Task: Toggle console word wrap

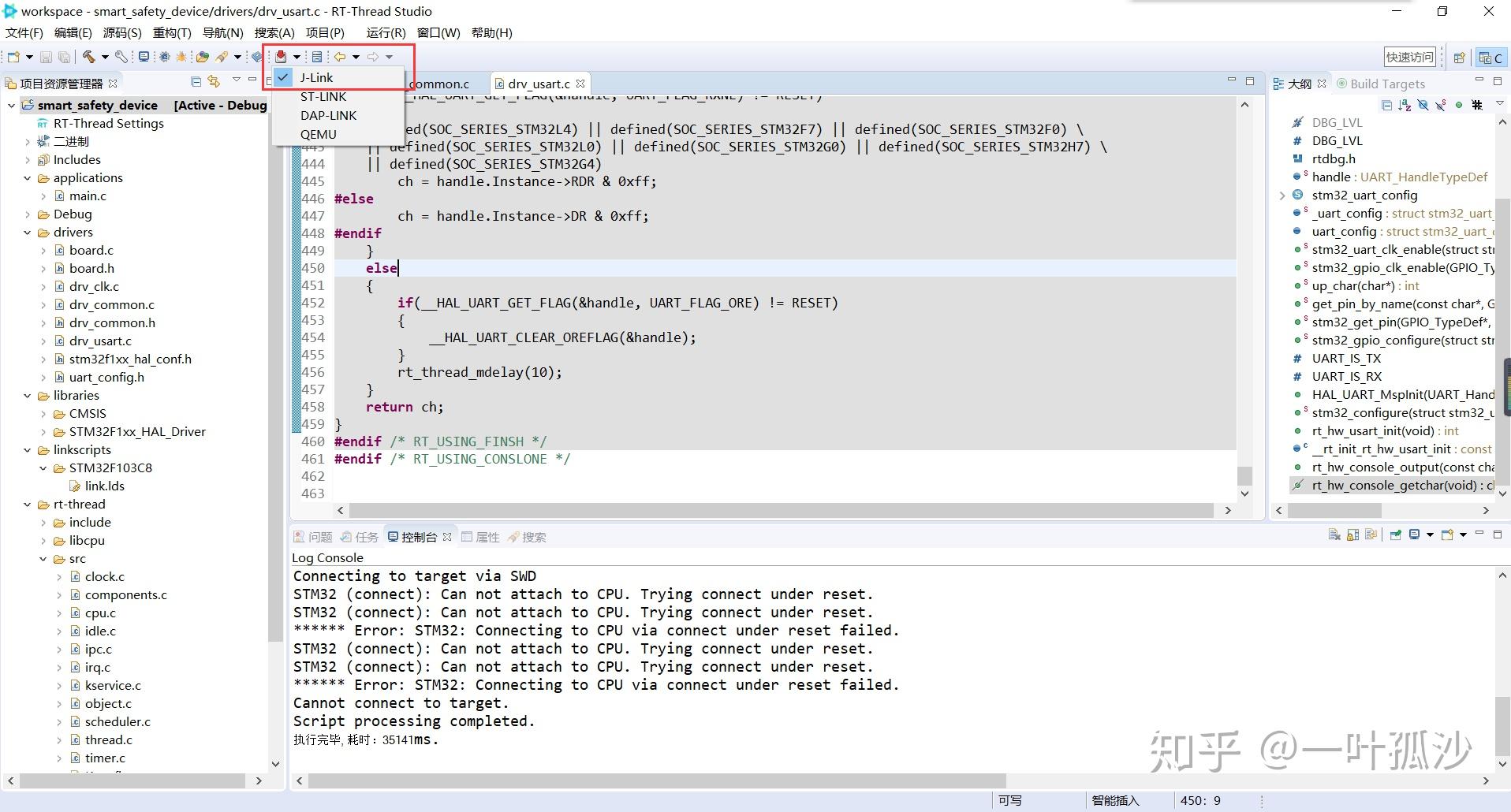Action: [1371, 535]
